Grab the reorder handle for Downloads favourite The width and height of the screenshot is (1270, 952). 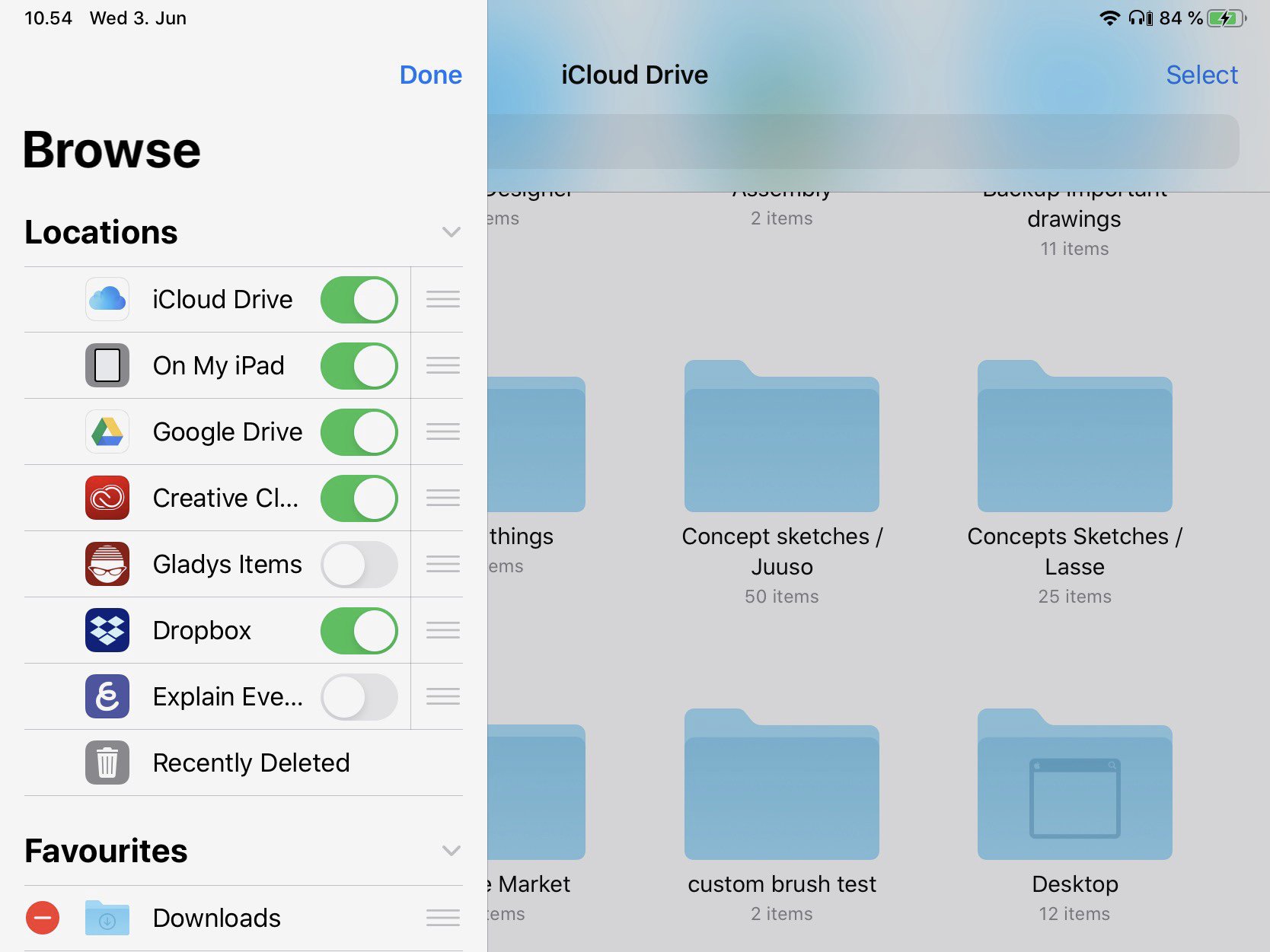(443, 918)
